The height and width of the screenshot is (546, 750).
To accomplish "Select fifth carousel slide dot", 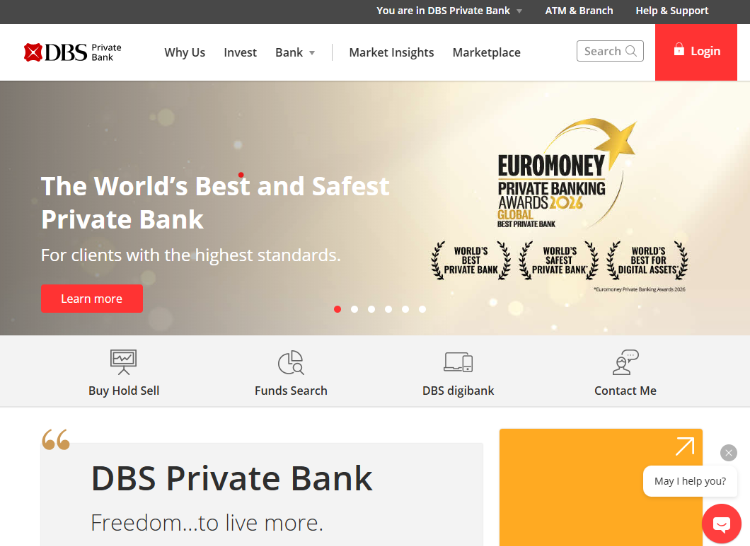I will 405,309.
